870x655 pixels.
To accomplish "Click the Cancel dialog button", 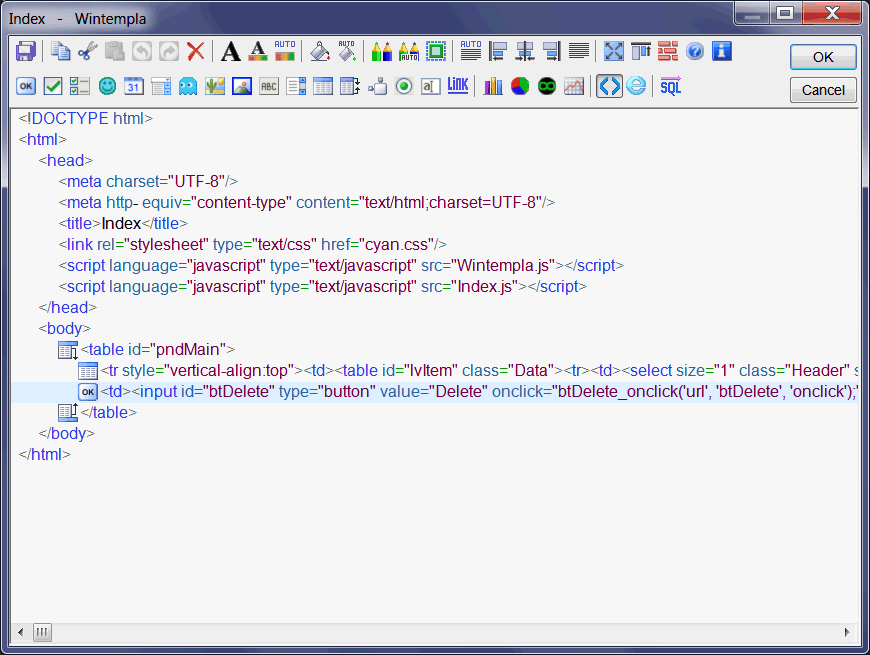I will pos(823,90).
